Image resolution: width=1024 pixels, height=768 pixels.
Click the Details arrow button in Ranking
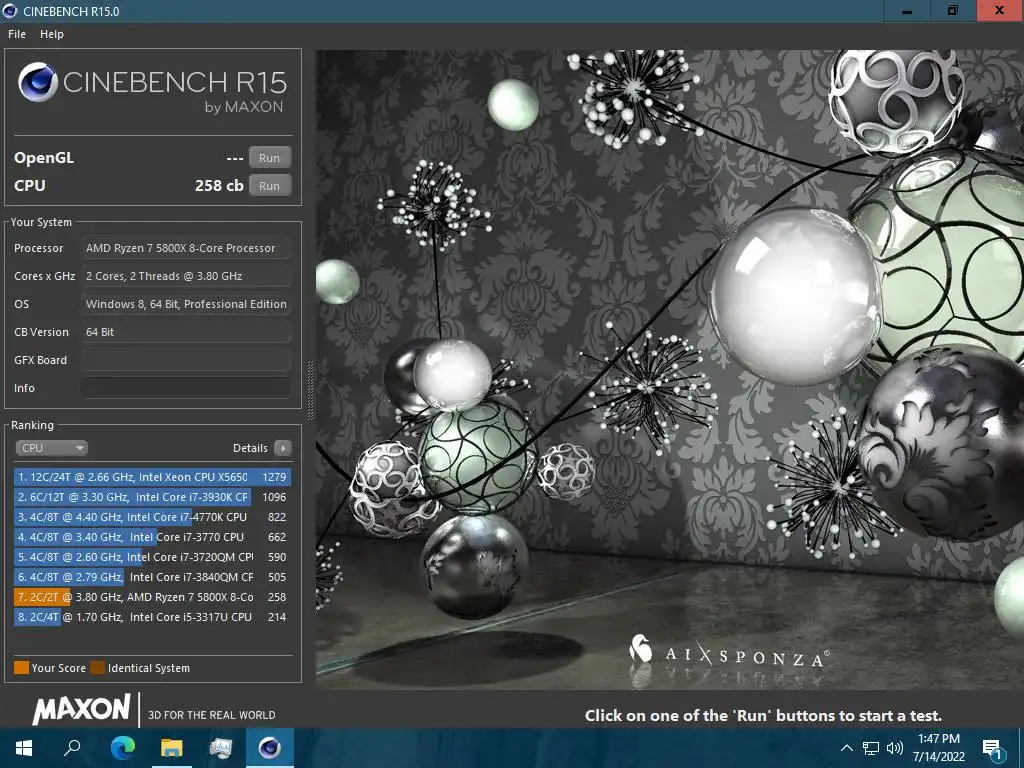point(283,448)
